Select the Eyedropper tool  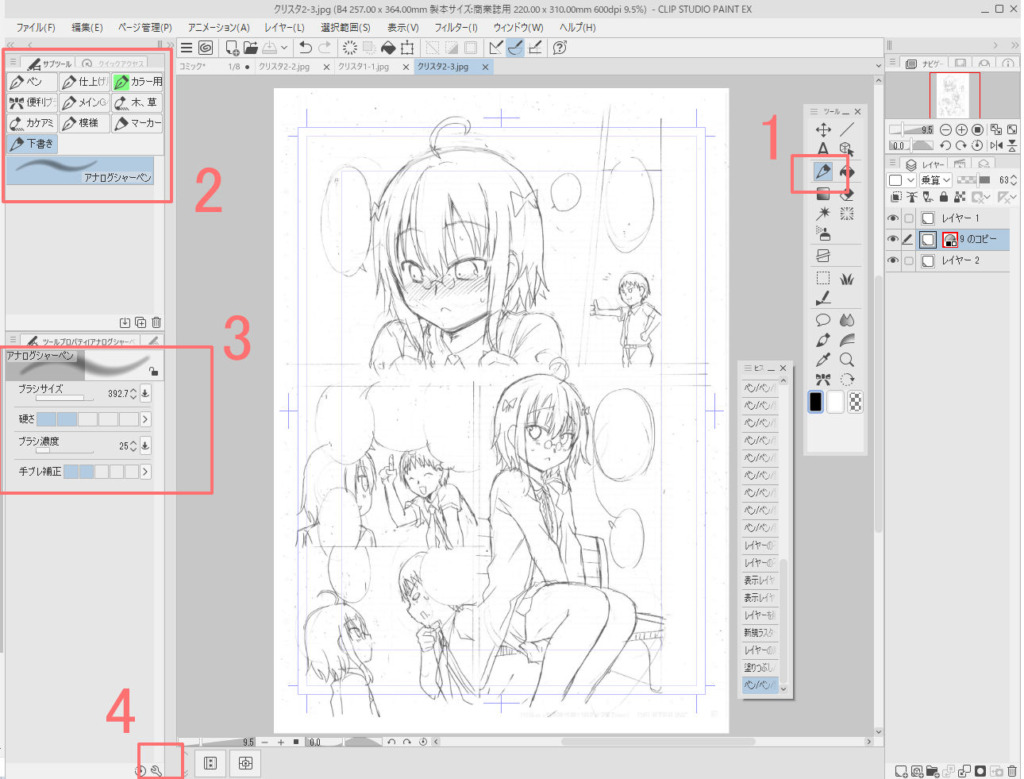point(823,360)
